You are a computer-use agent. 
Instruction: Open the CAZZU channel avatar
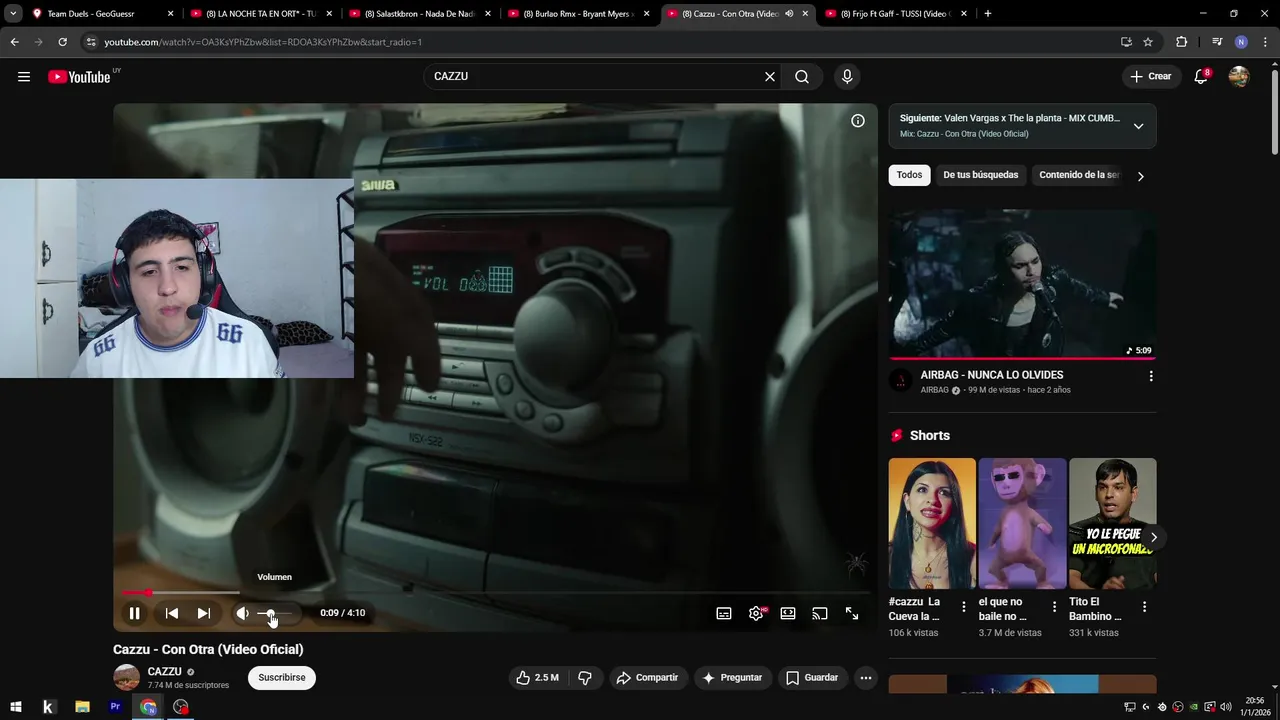click(127, 678)
